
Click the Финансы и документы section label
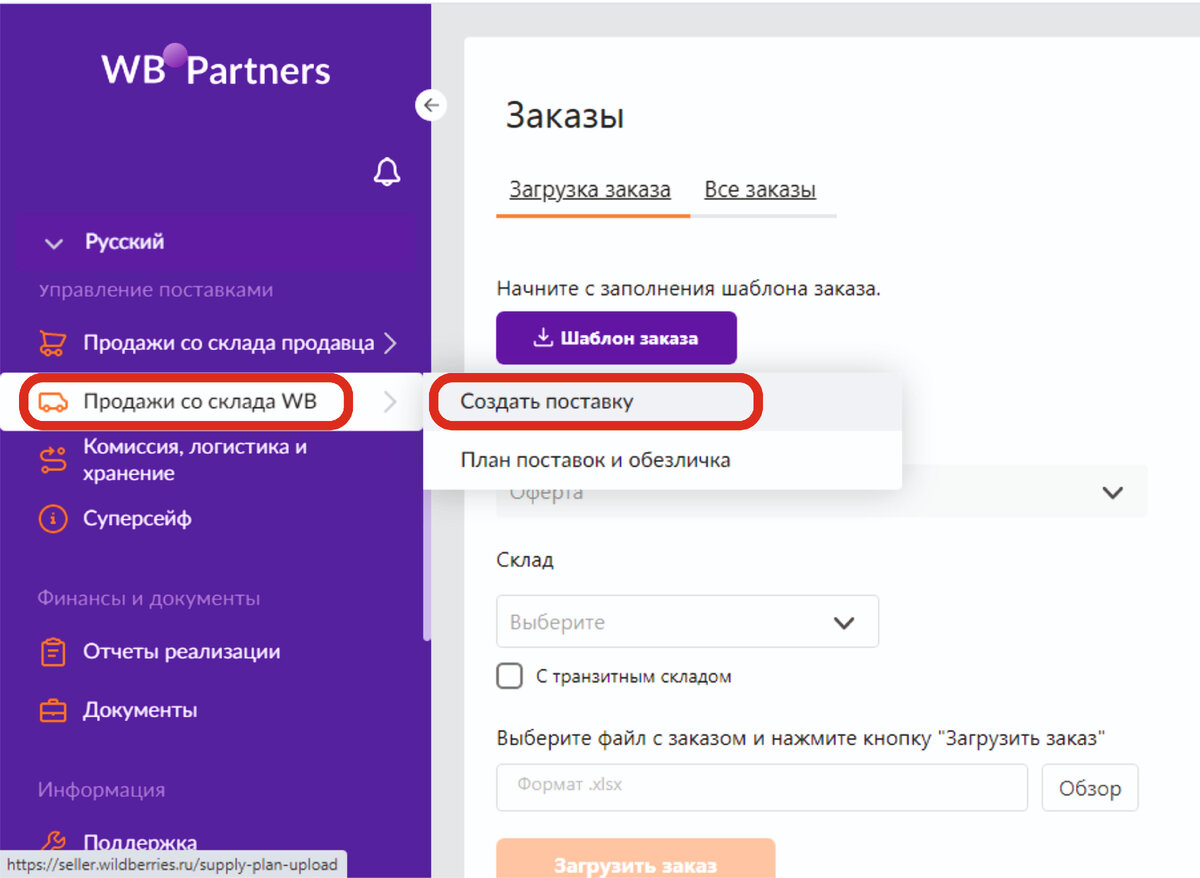tap(149, 599)
